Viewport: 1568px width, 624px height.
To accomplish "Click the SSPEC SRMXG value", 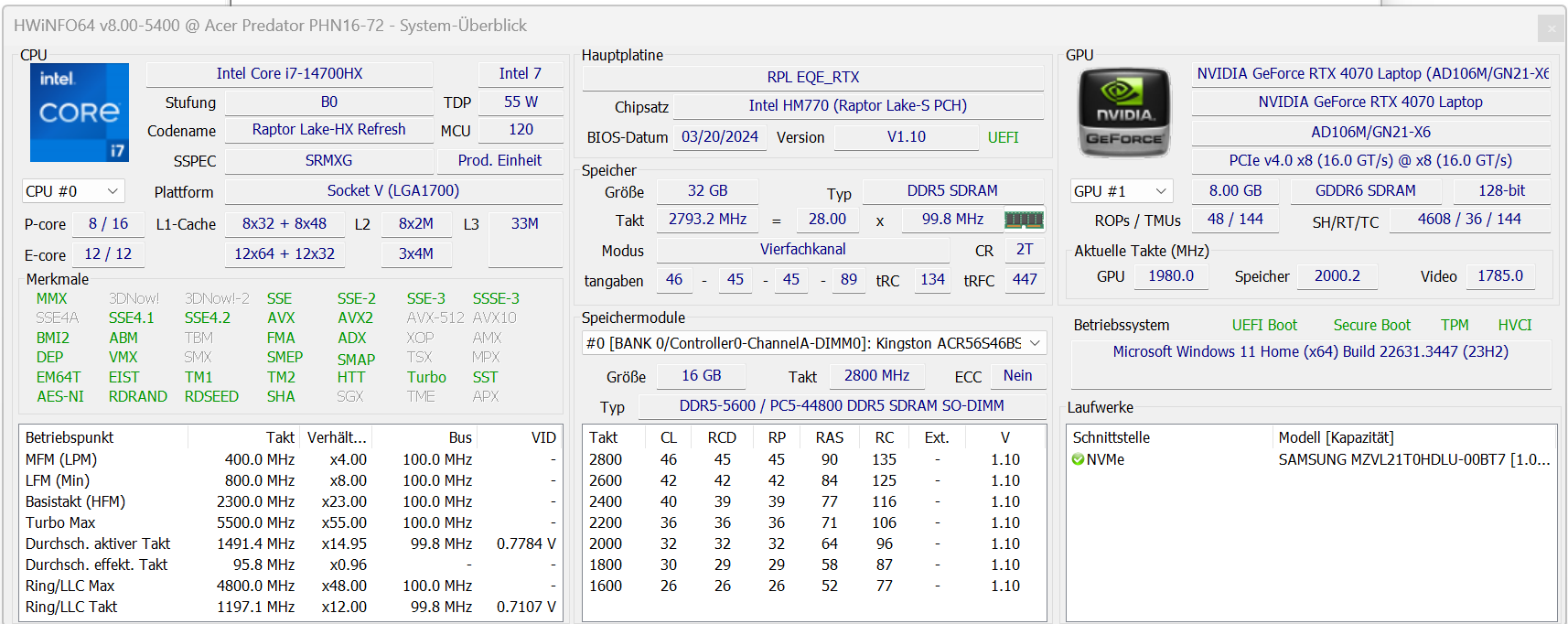I will 328,160.
